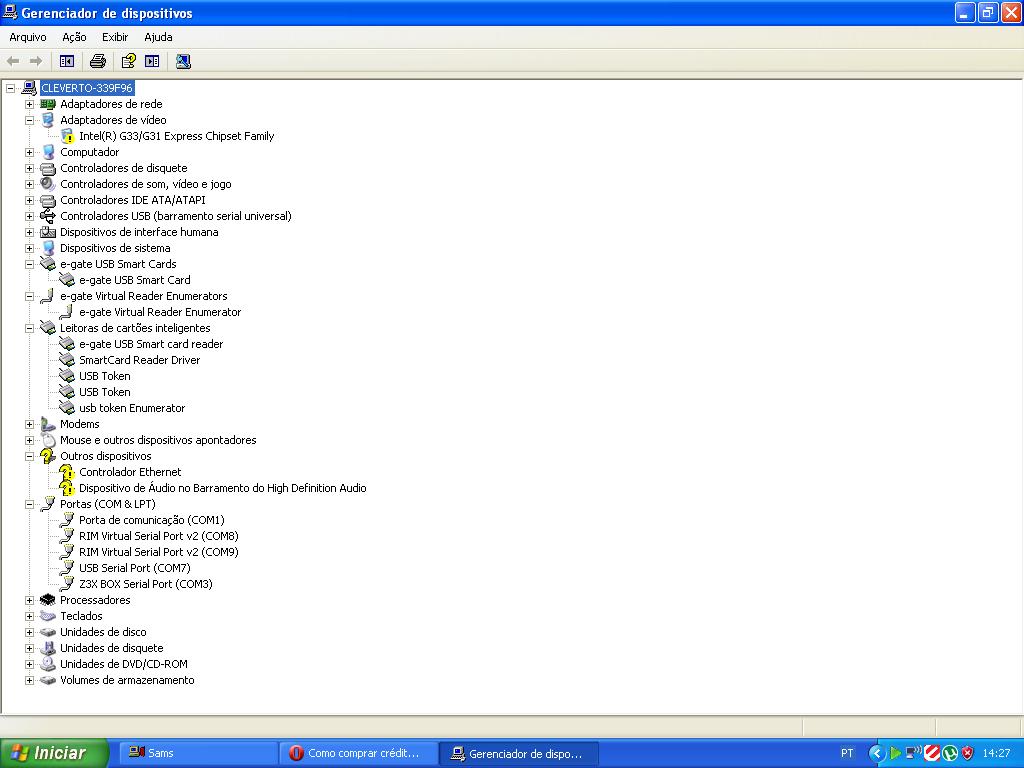Viewport: 1024px width, 768px height.
Task: Click the e-gate USB Smart Card device icon
Action: point(67,280)
